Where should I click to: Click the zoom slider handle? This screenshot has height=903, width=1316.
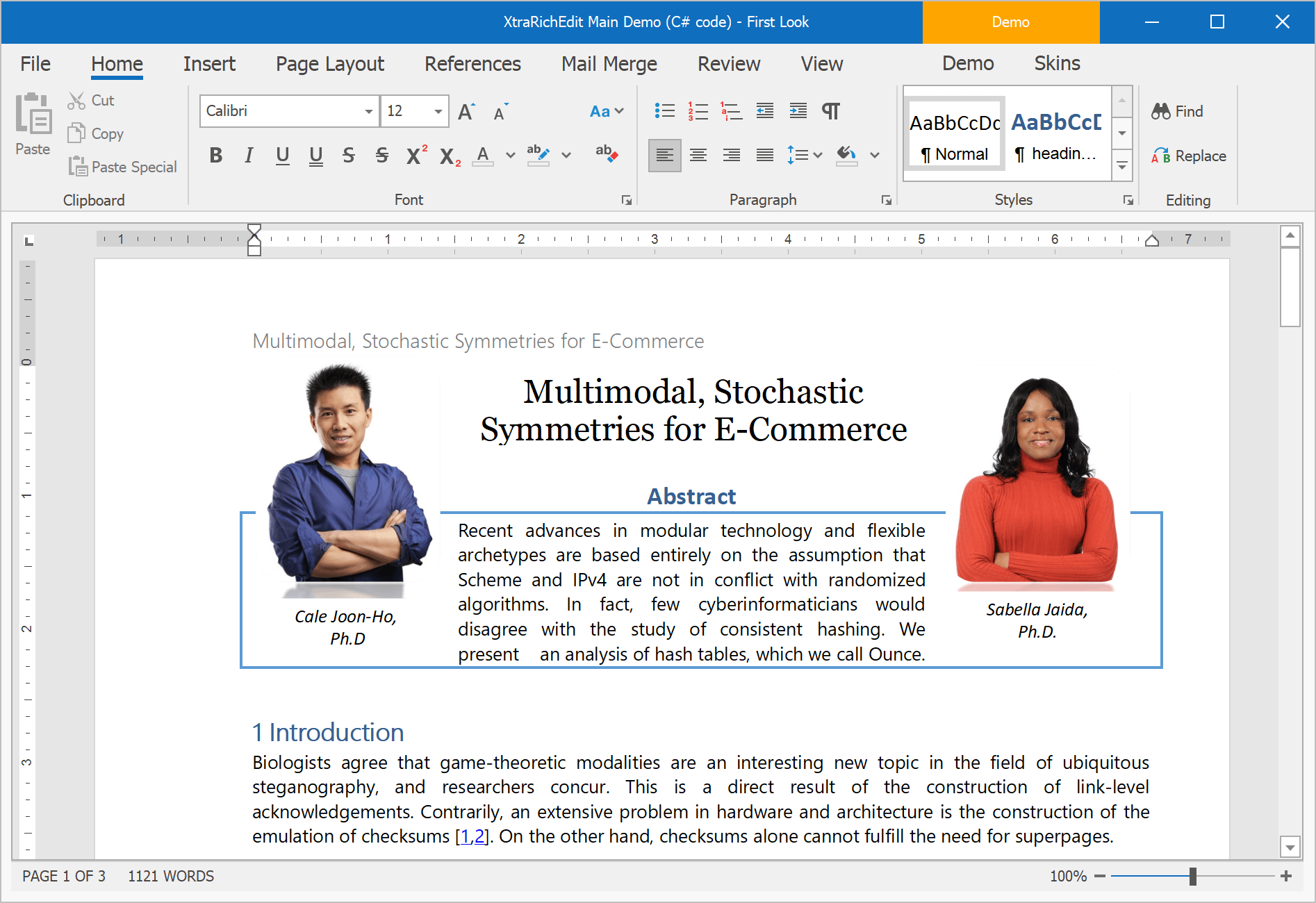1192,876
